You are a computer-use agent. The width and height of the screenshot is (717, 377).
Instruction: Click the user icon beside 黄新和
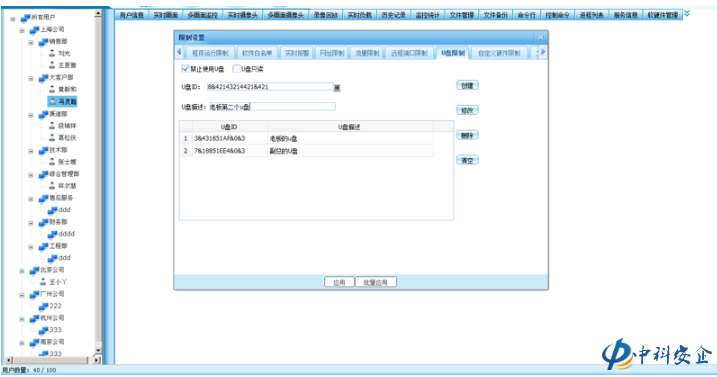(52, 89)
